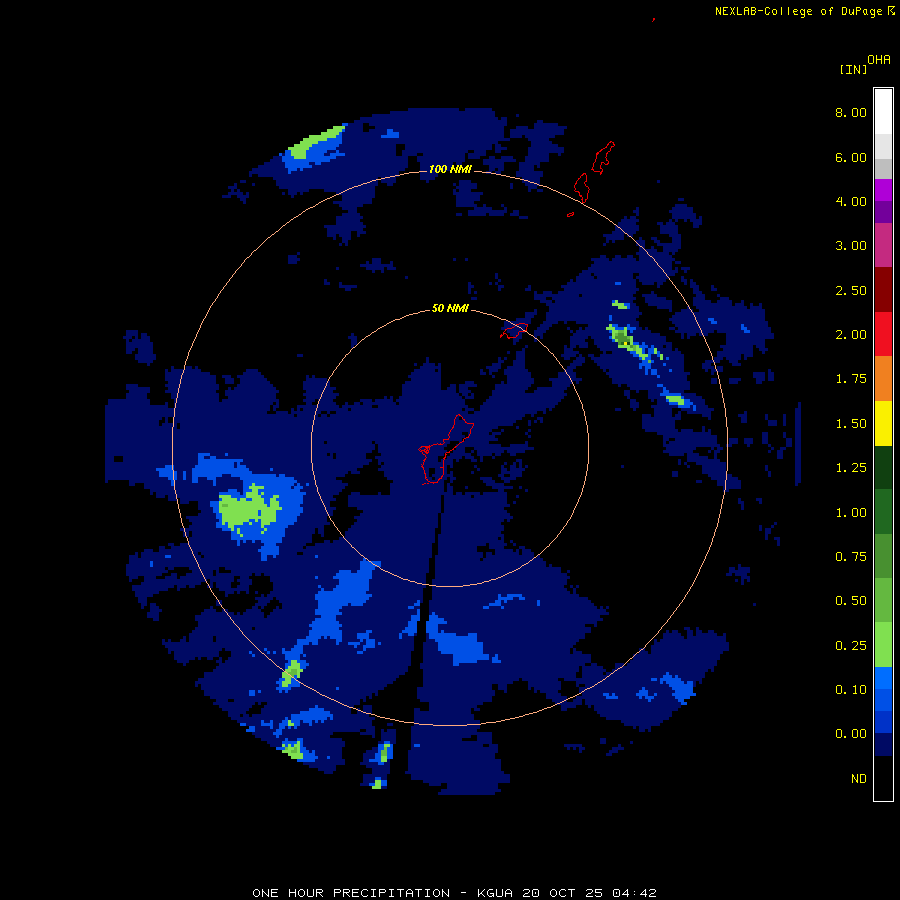Click the 1.00 legend value
Viewport: 900px width, 900px height.
851,513
